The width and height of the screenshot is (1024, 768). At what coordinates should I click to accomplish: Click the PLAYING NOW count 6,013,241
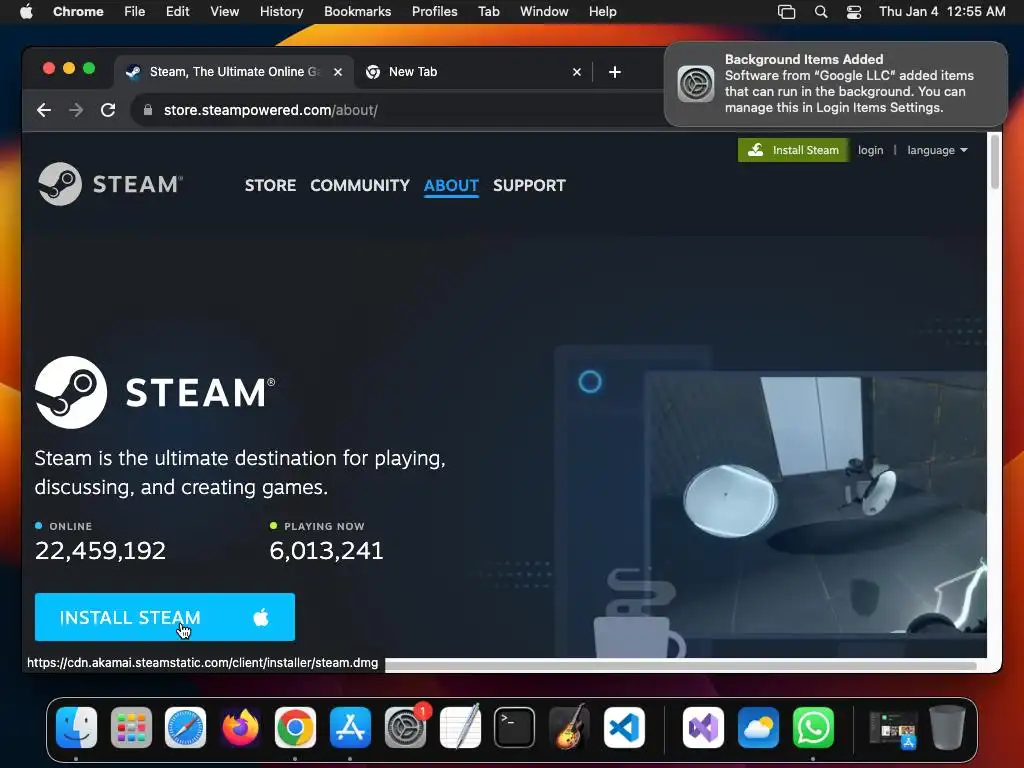(x=327, y=551)
